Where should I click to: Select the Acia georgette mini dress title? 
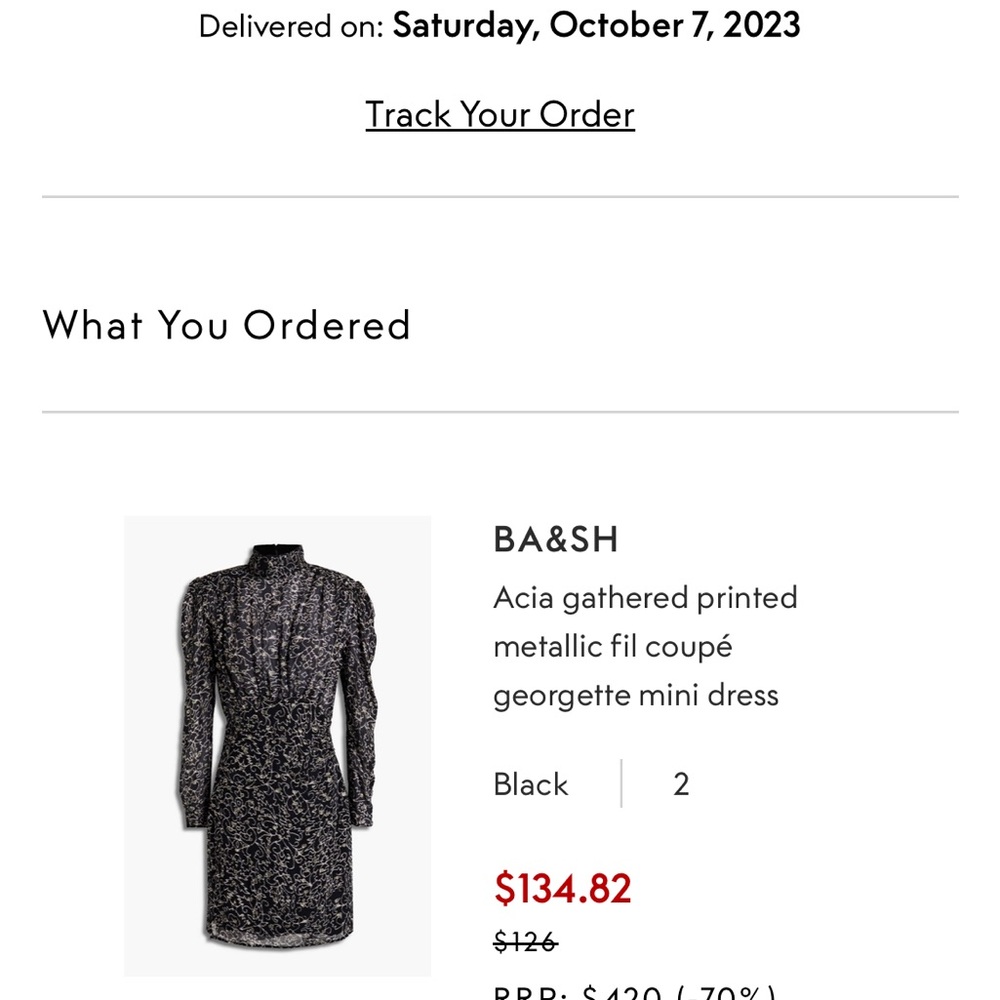point(645,645)
